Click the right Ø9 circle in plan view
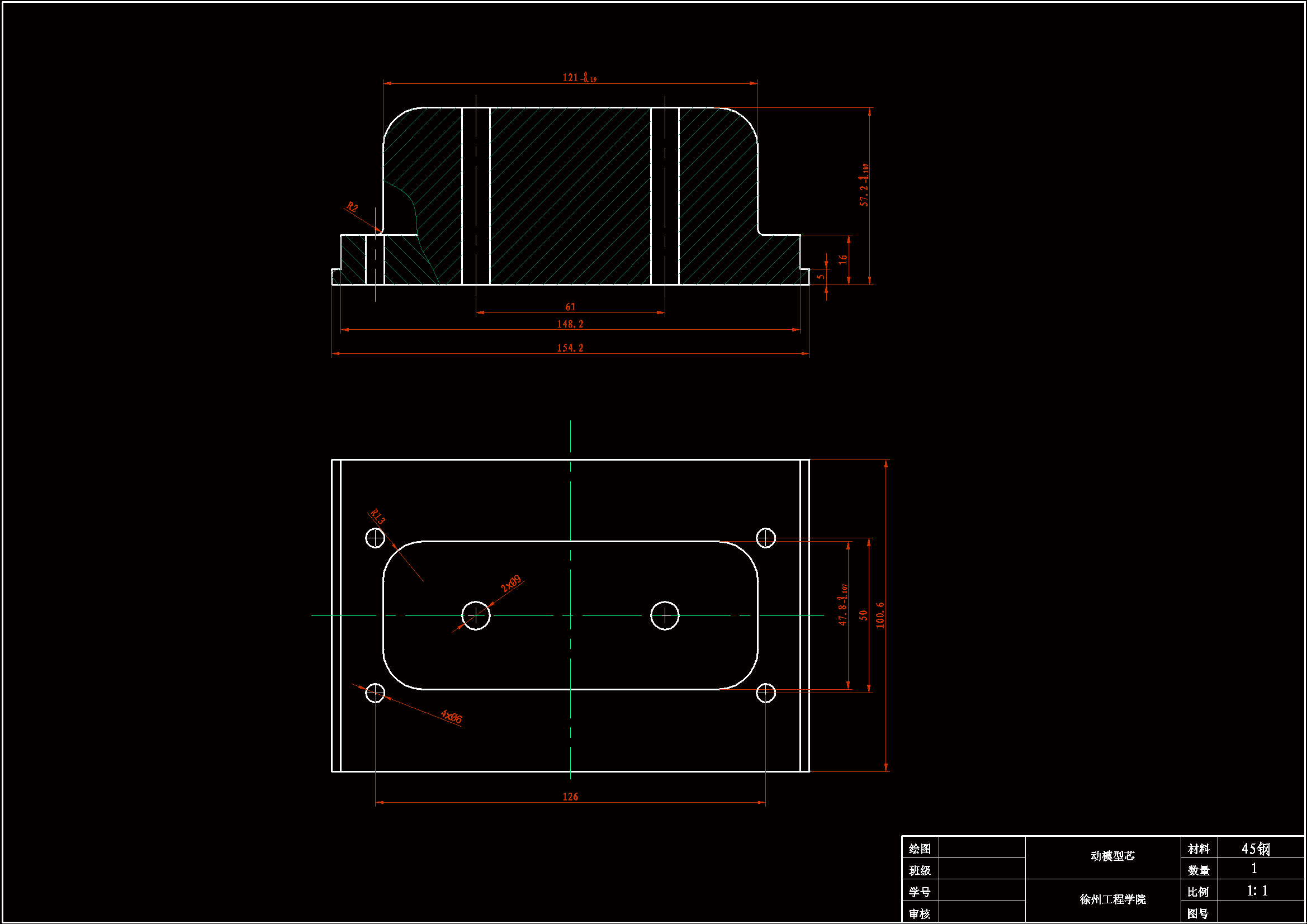 click(x=665, y=615)
